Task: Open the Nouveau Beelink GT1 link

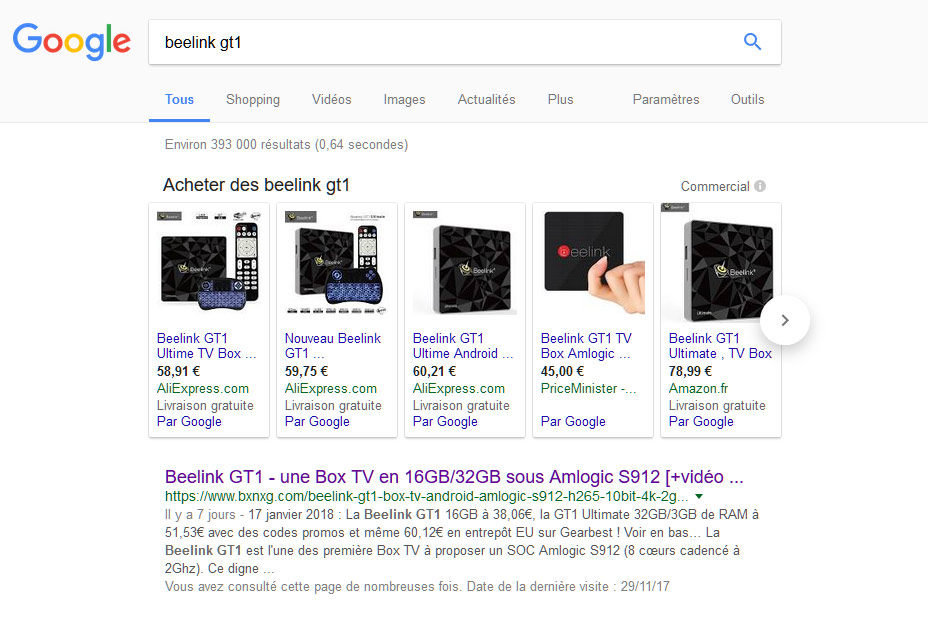Action: 333,345
